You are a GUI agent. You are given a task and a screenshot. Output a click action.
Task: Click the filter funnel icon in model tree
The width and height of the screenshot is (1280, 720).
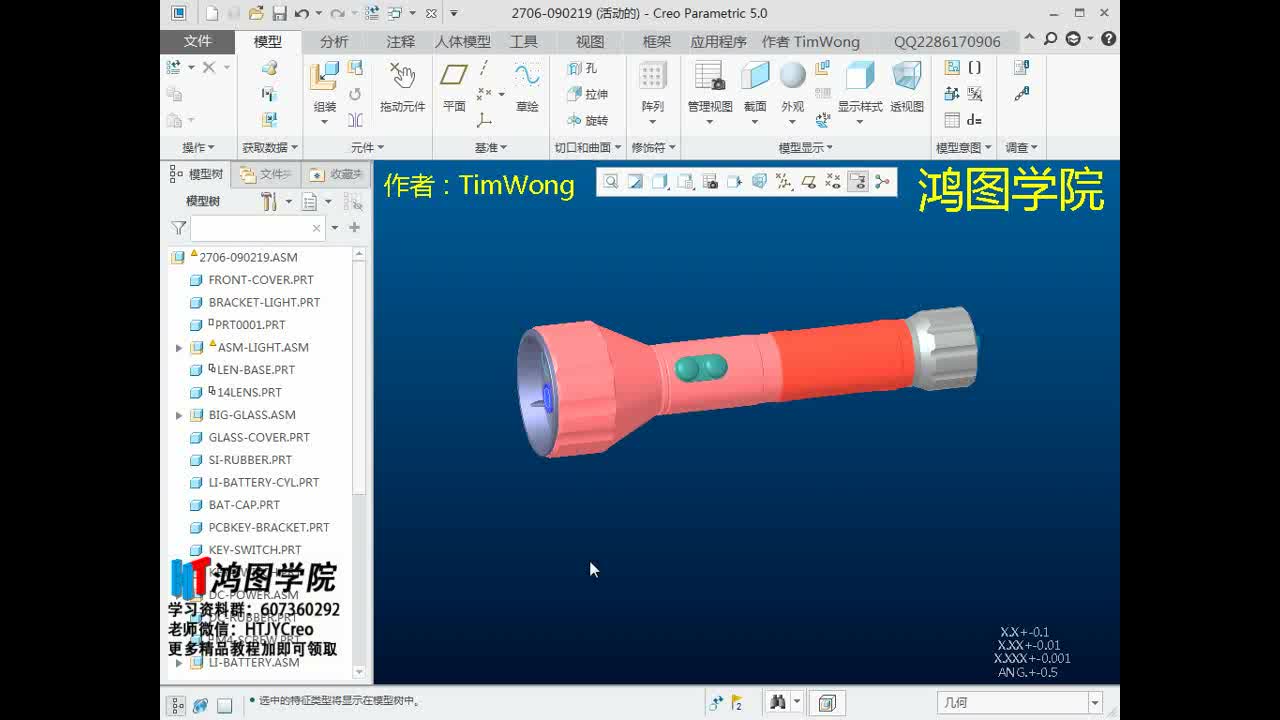click(x=178, y=228)
